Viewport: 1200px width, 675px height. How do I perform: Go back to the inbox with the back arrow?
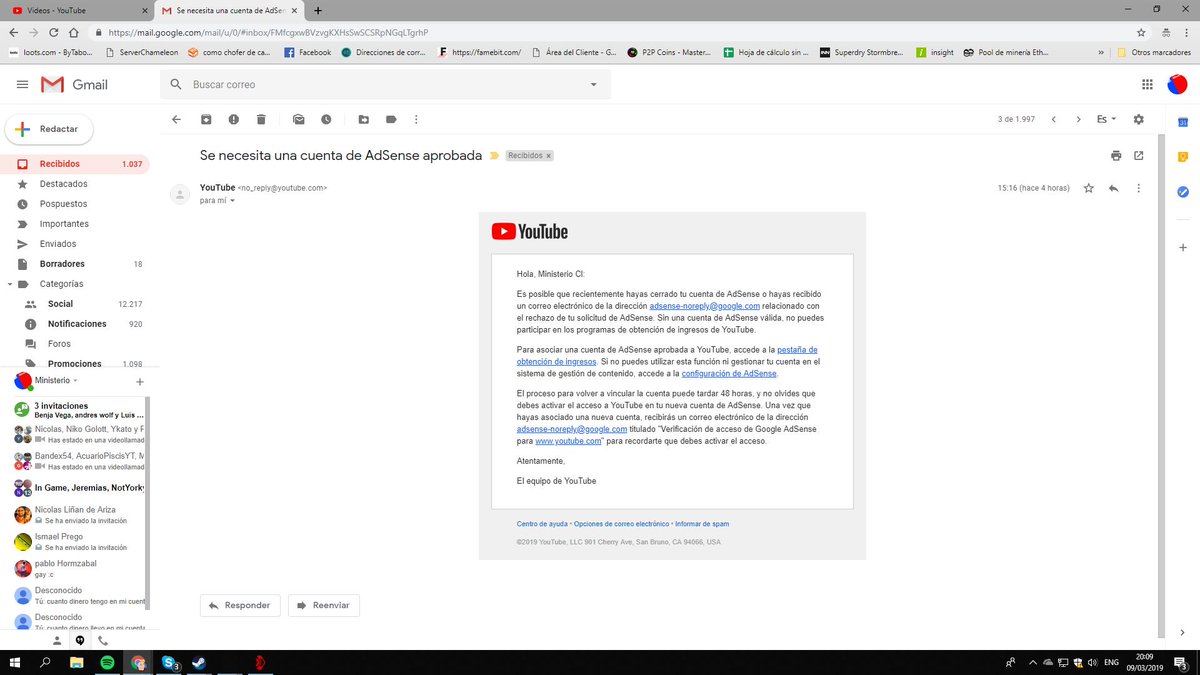tap(177, 119)
